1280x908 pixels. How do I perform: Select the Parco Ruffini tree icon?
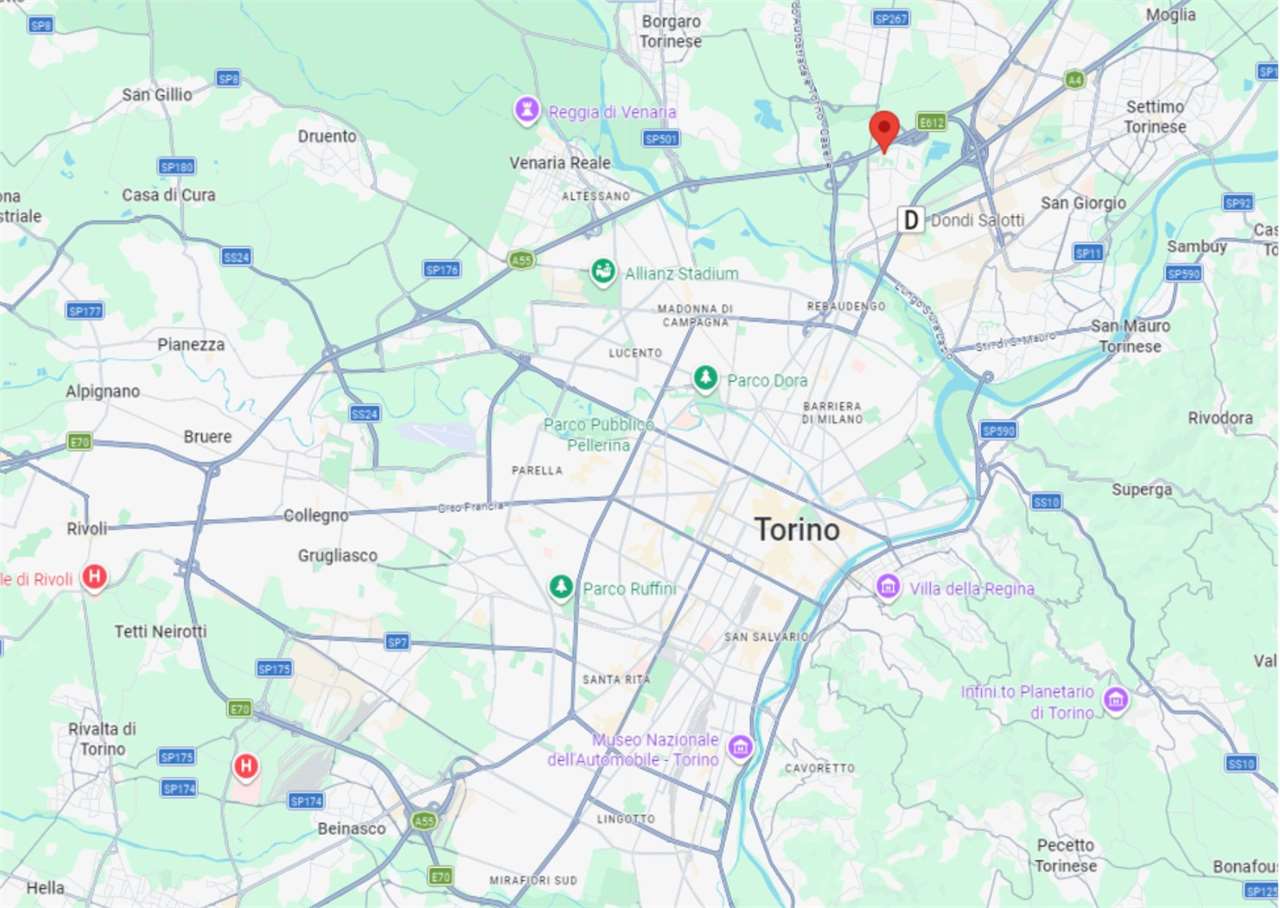click(562, 588)
